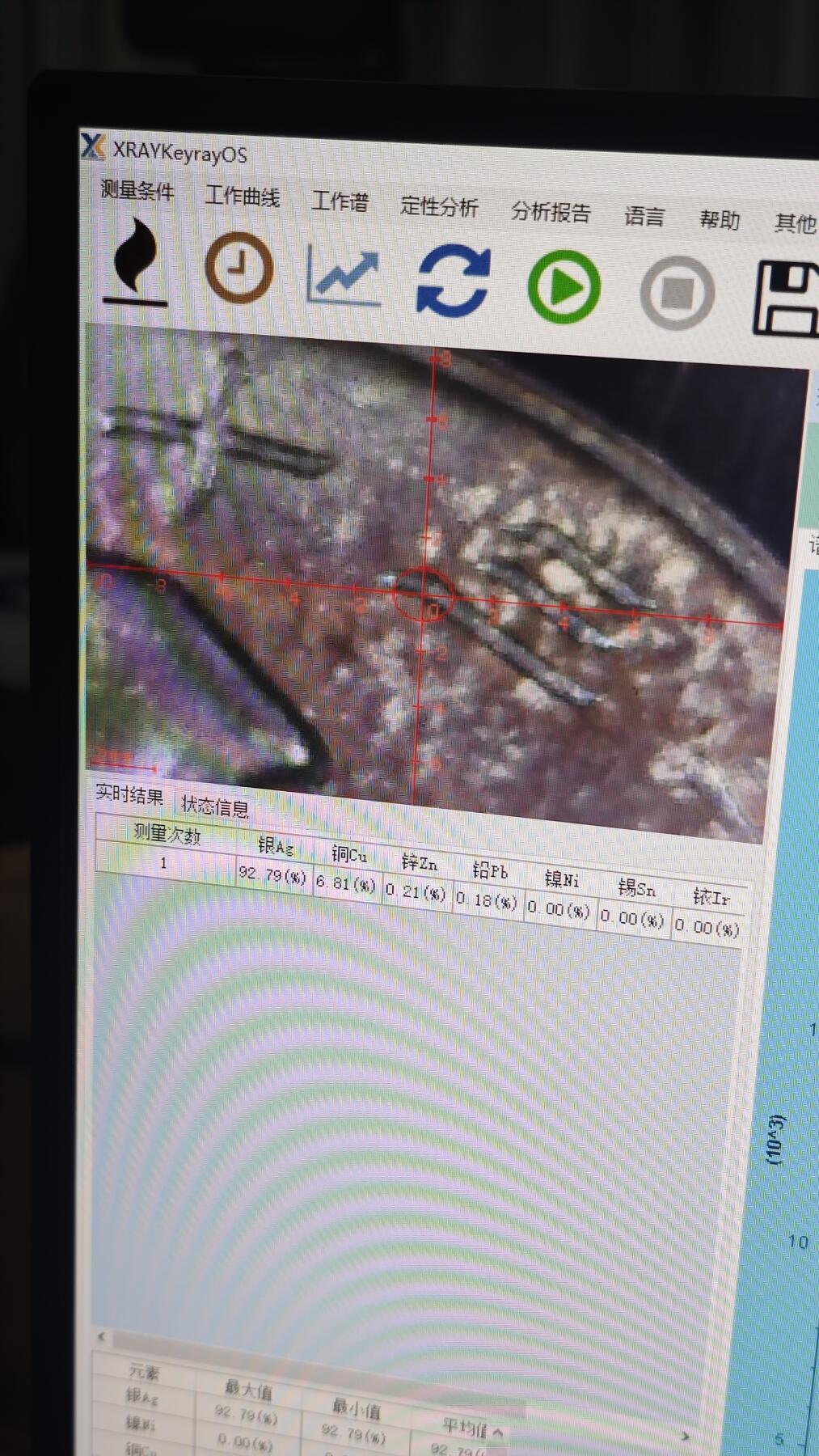
Task: Switch to the 状态信息 tab
Action: coord(214,806)
